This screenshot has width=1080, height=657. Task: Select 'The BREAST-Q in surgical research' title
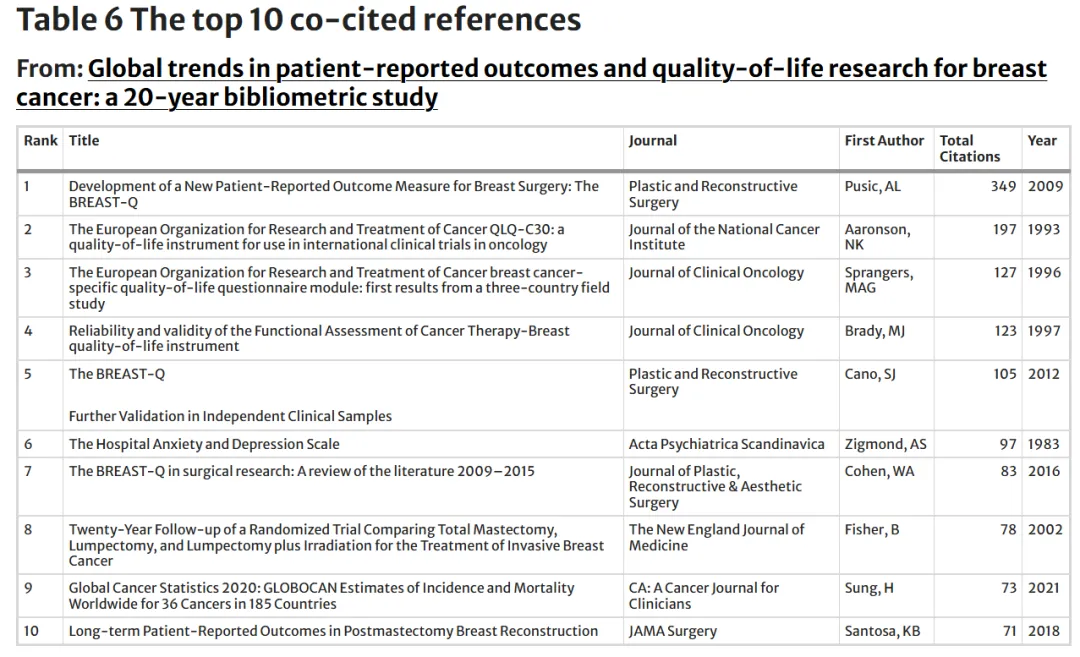[x=302, y=471]
